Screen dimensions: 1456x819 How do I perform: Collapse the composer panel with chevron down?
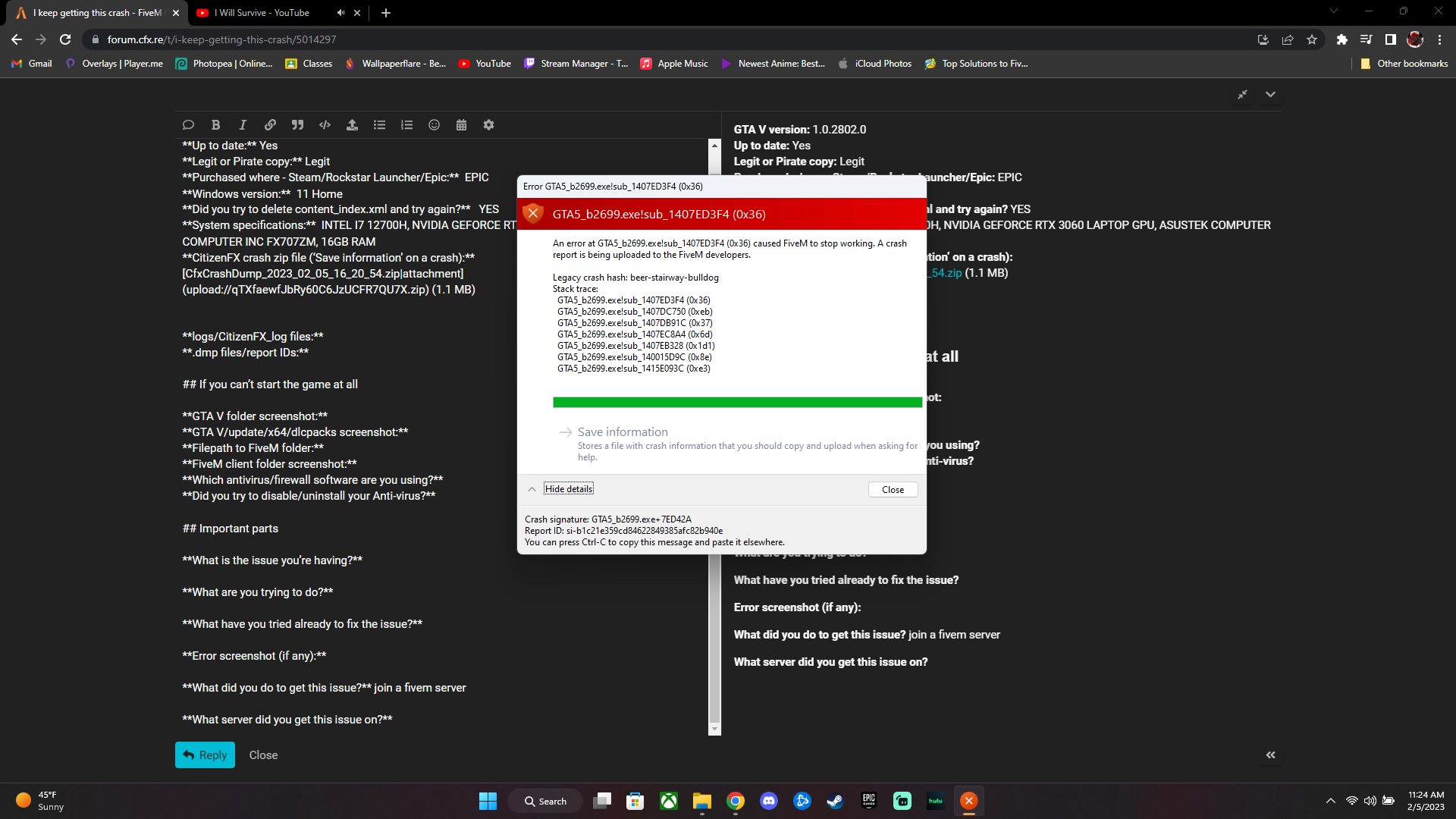click(1270, 95)
